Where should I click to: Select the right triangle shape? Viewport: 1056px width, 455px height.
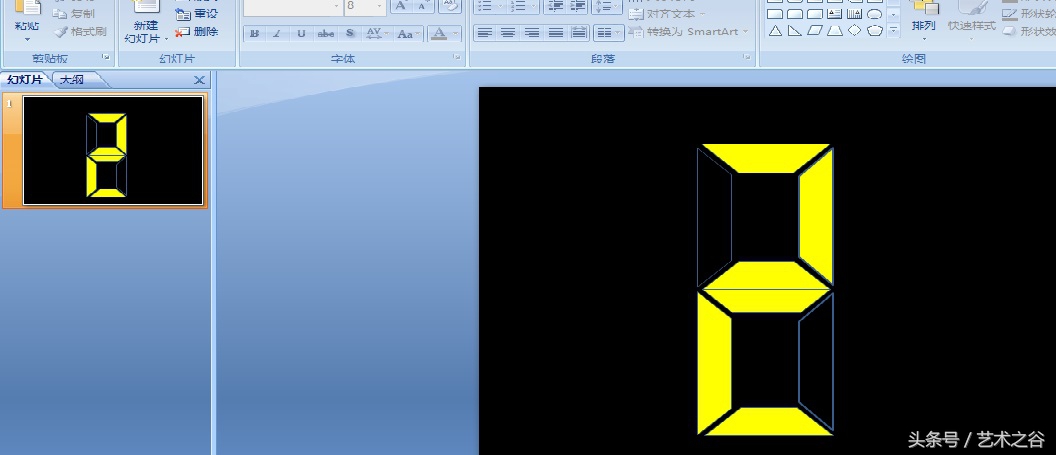[795, 30]
